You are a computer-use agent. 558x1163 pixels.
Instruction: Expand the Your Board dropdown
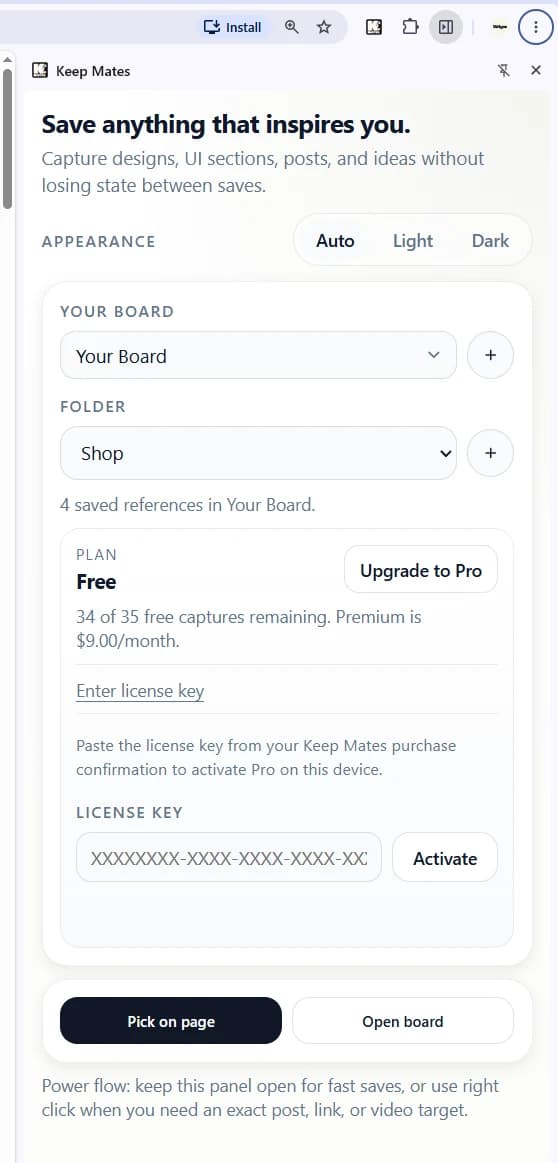[x=258, y=355]
